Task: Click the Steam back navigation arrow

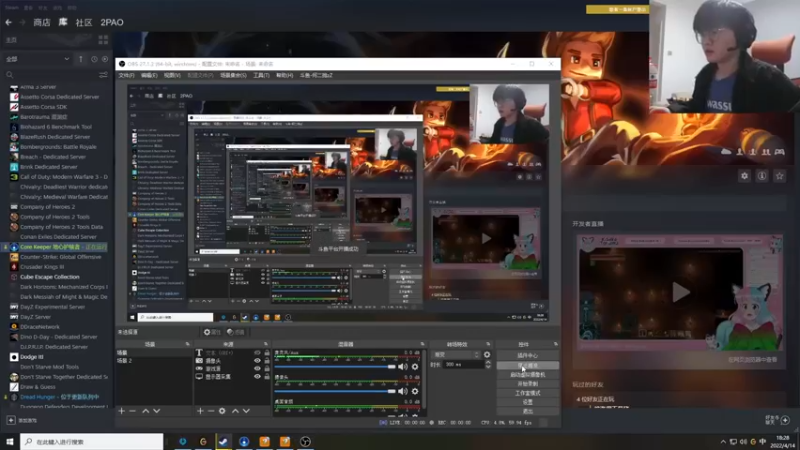Action: click(x=9, y=21)
